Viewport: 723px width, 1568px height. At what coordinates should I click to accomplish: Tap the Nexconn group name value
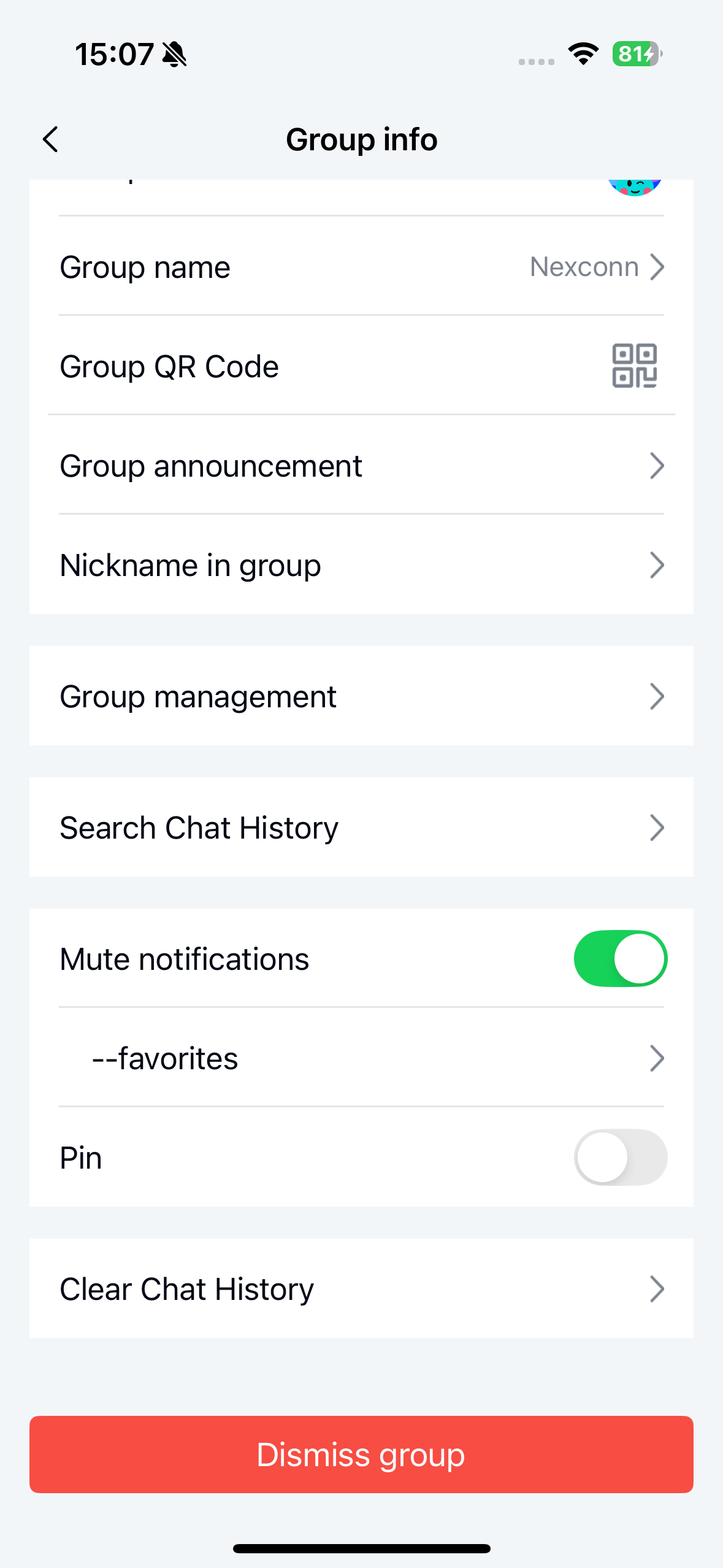[x=584, y=267]
